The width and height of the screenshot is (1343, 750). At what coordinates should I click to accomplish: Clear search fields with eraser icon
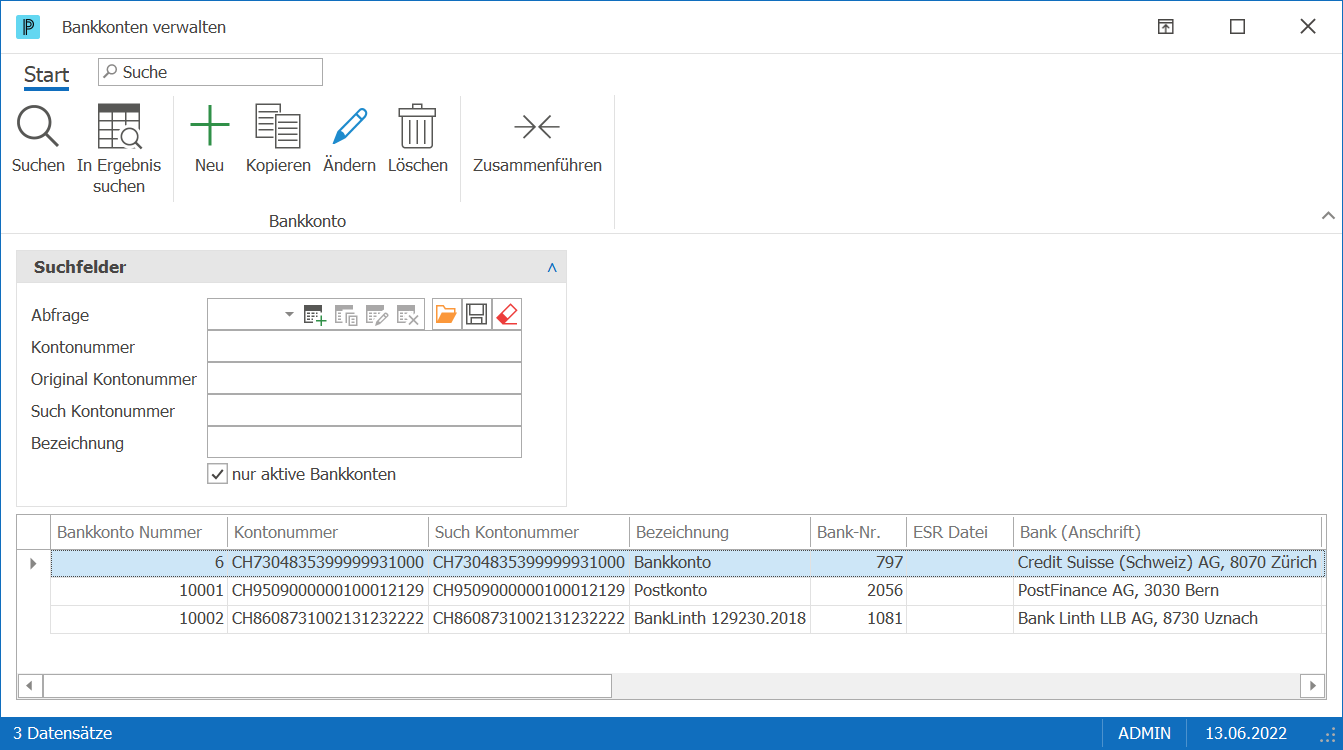(507, 315)
